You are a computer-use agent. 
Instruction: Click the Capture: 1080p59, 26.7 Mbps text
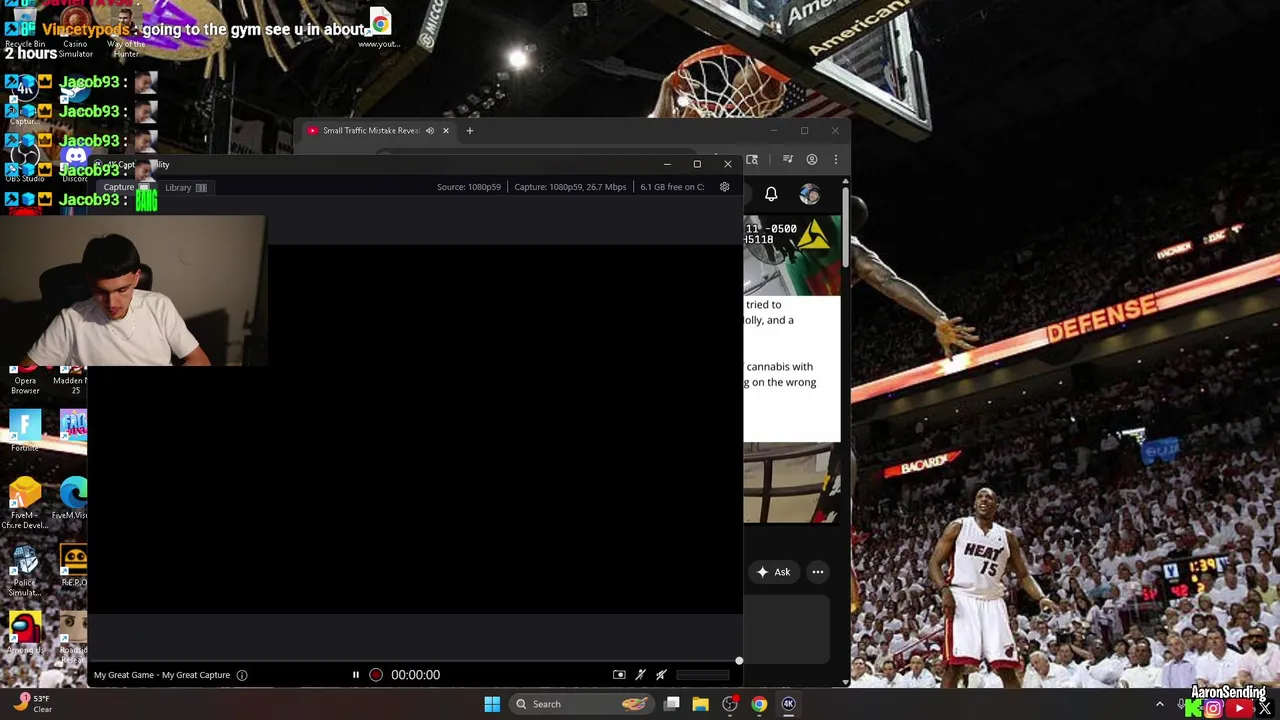point(570,187)
